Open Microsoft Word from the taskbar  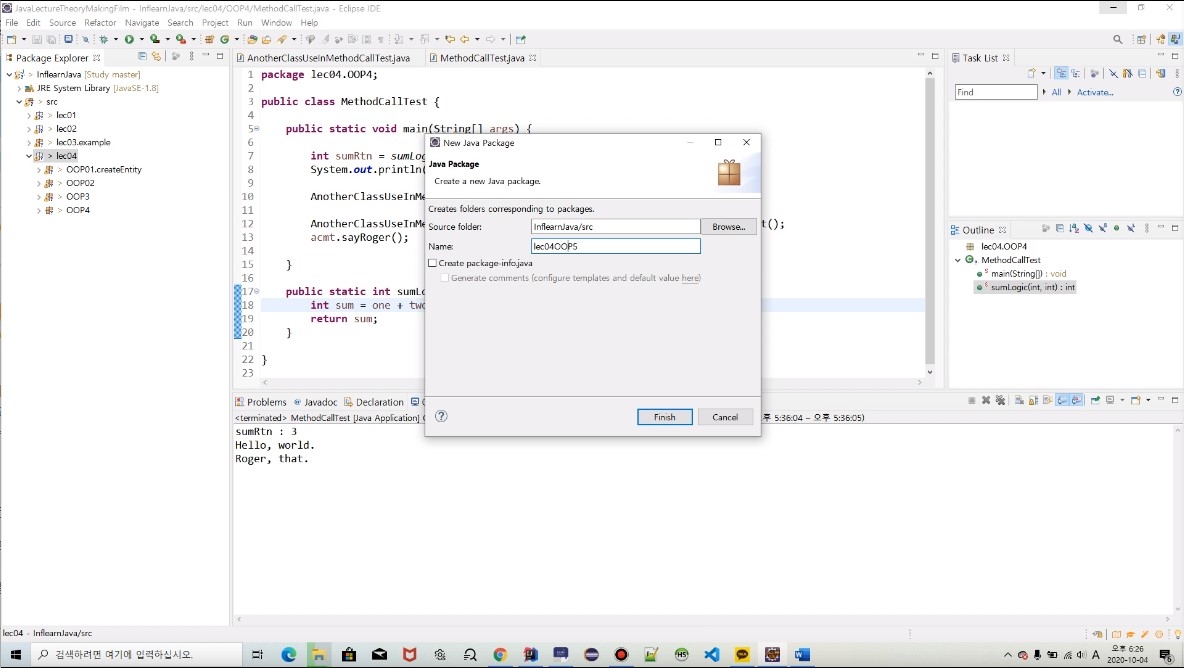[x=802, y=654]
